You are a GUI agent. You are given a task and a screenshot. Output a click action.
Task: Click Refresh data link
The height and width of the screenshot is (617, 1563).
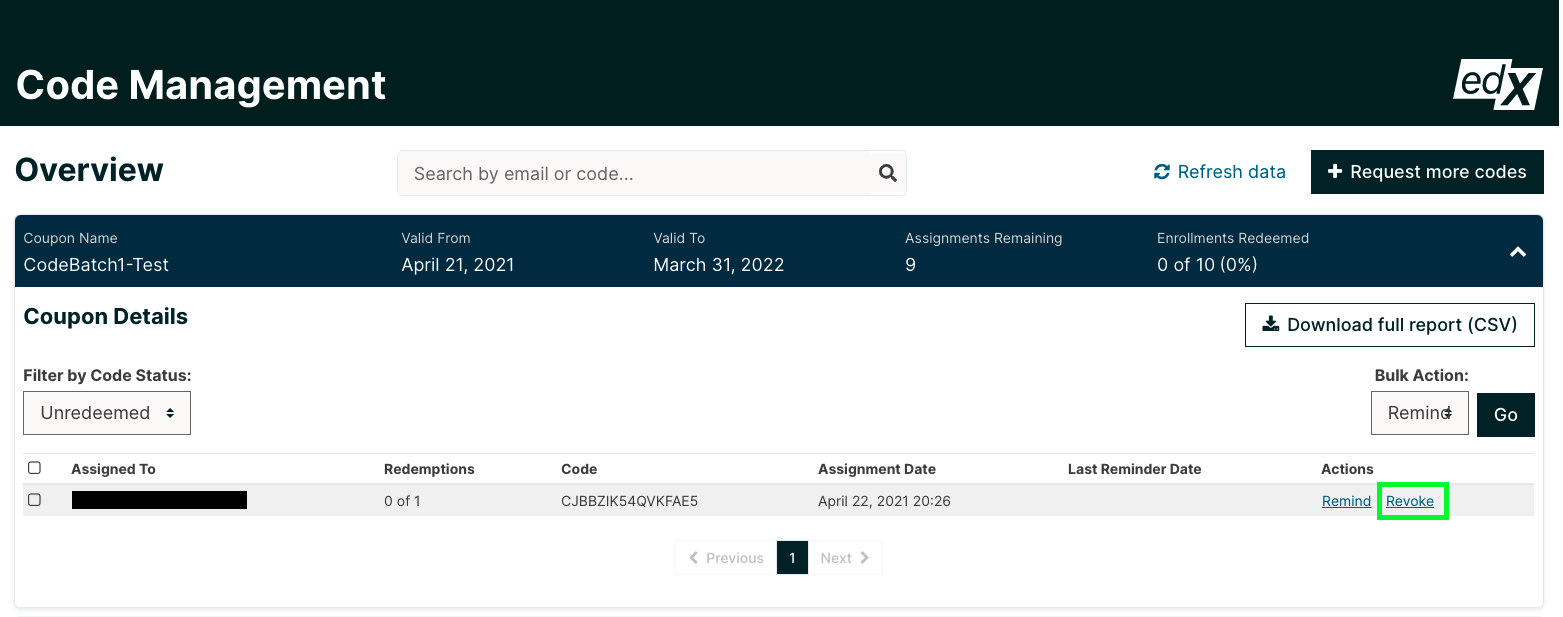[1219, 172]
